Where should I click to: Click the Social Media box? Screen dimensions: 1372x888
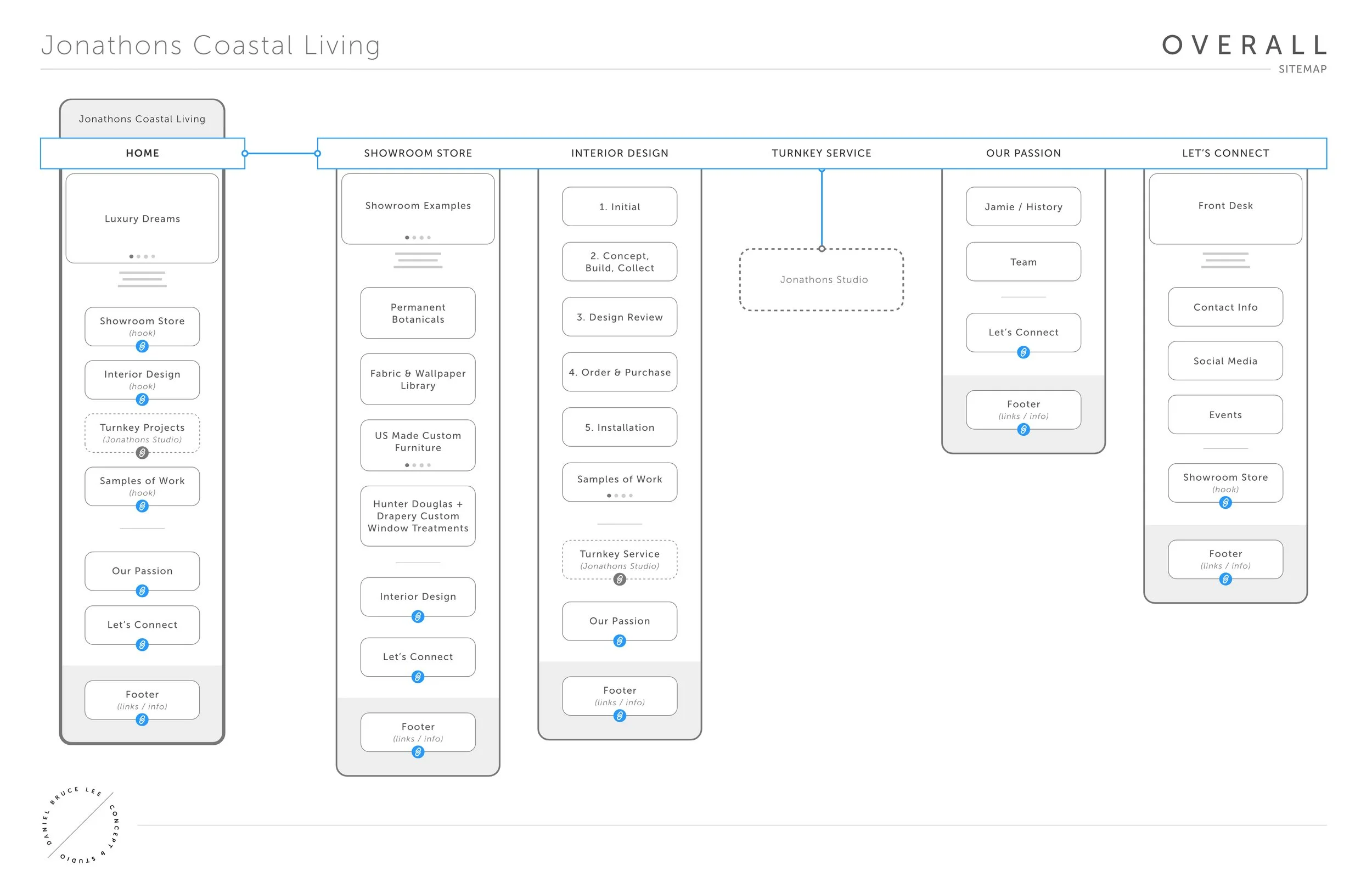pyautogui.click(x=1225, y=361)
